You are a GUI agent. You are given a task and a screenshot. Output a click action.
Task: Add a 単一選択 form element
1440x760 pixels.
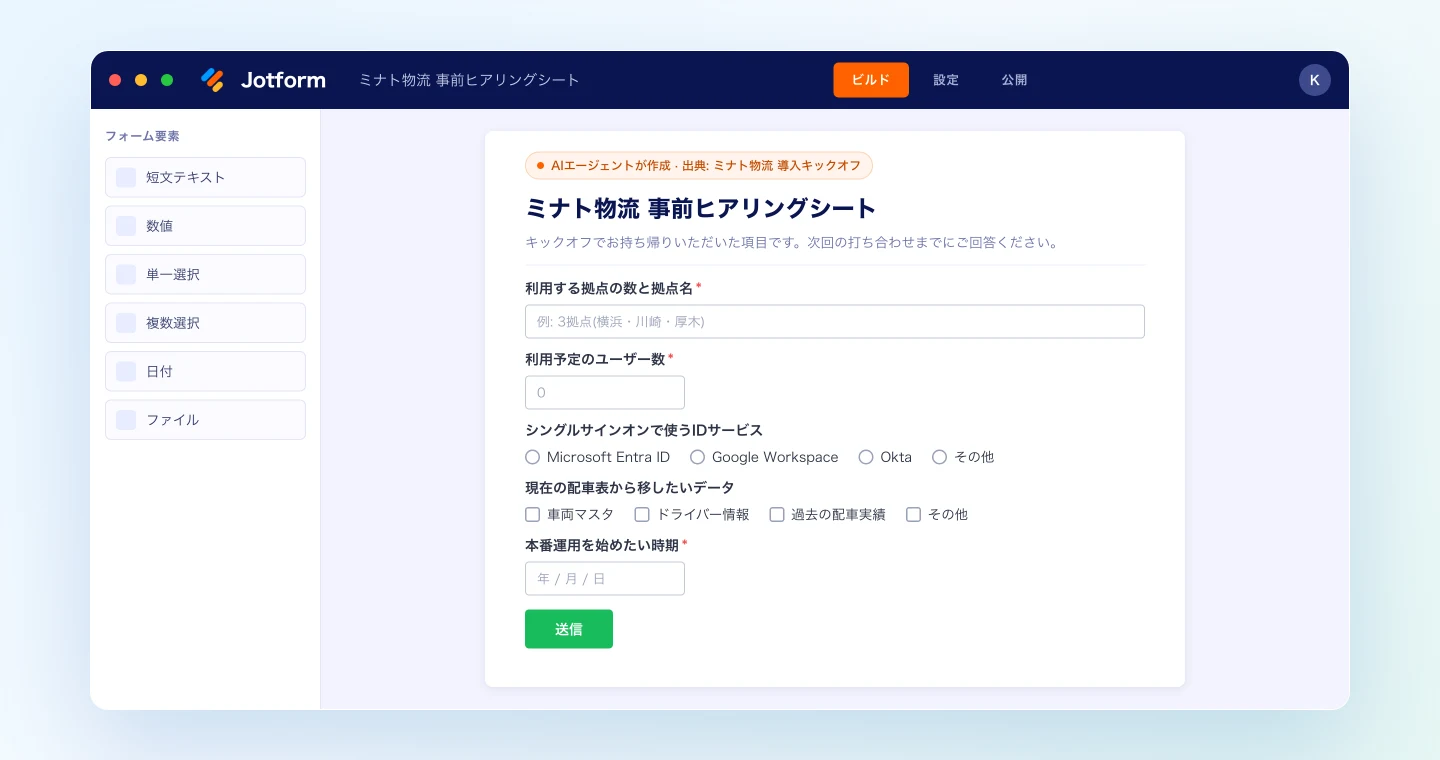pos(205,274)
